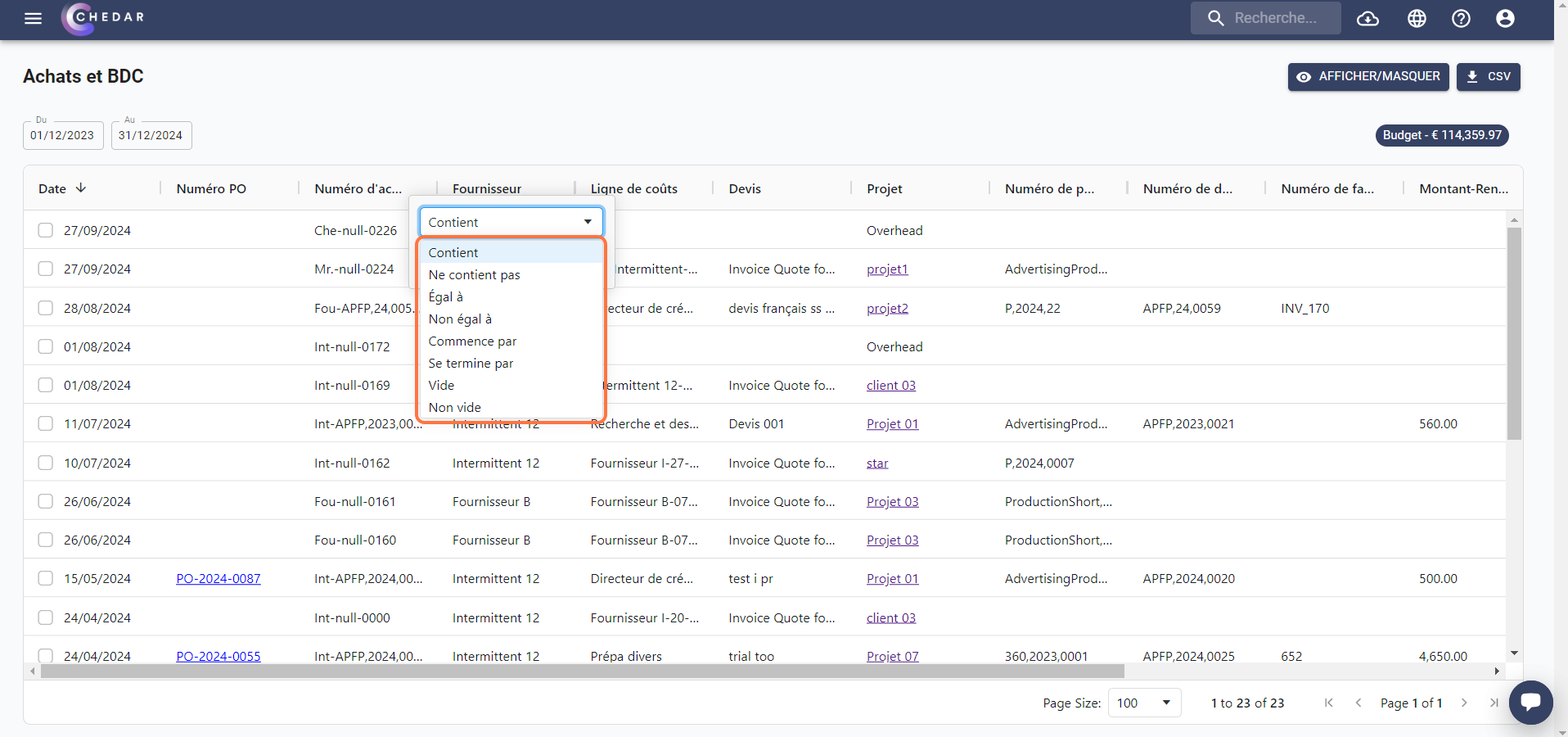The width and height of the screenshot is (1568, 737).
Task: Open the language globe icon
Action: click(1417, 18)
